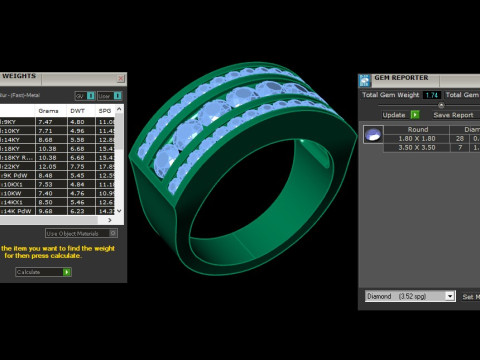Select the 14KY metal row

click(x=57, y=140)
